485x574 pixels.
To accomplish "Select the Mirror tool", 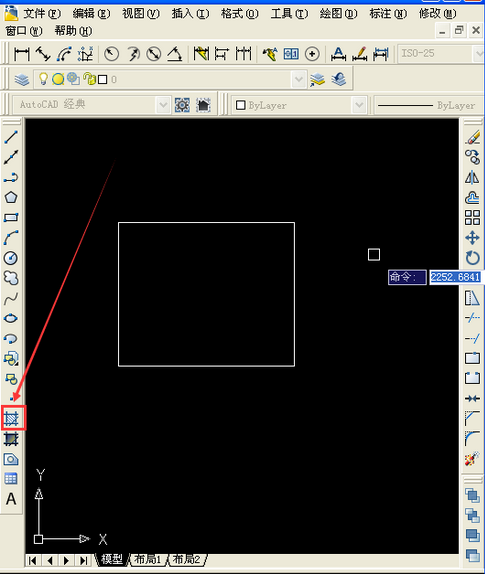I will click(473, 178).
